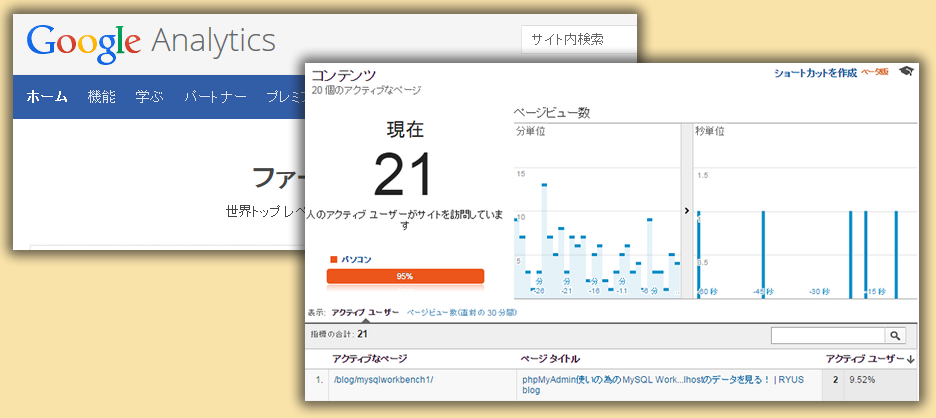Sort by ページ タイトル column header
This screenshot has width=936, height=418.
[550, 359]
